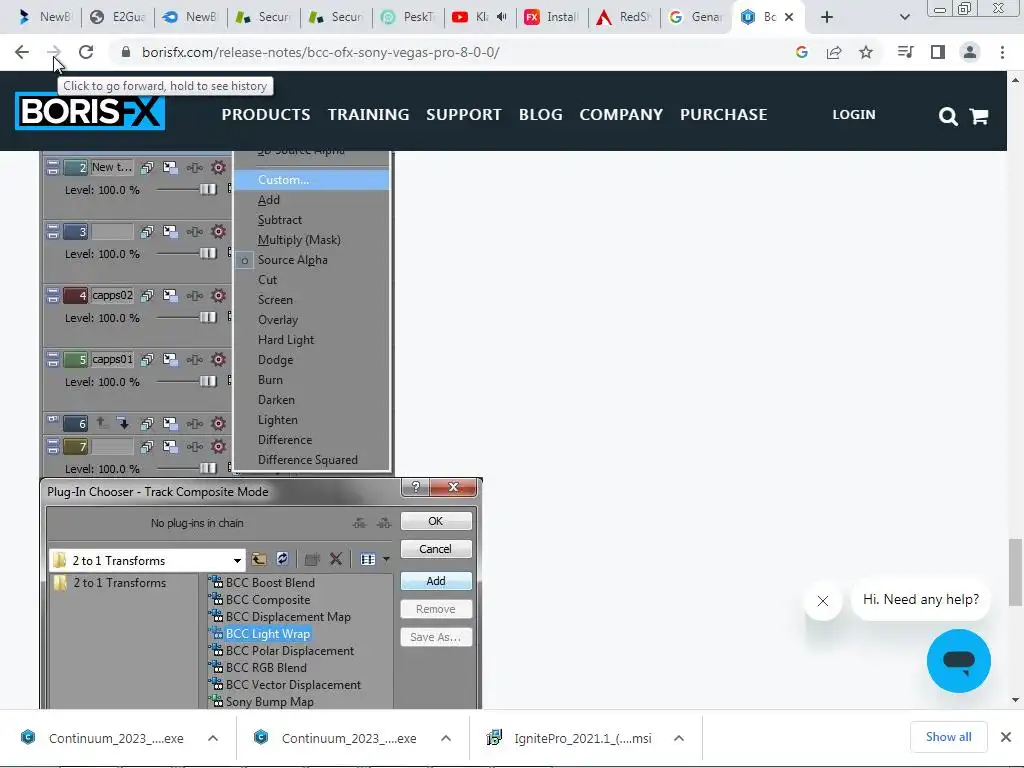Open Chrome three-dot menu
The height and width of the screenshot is (768, 1024).
[x=1002, y=52]
